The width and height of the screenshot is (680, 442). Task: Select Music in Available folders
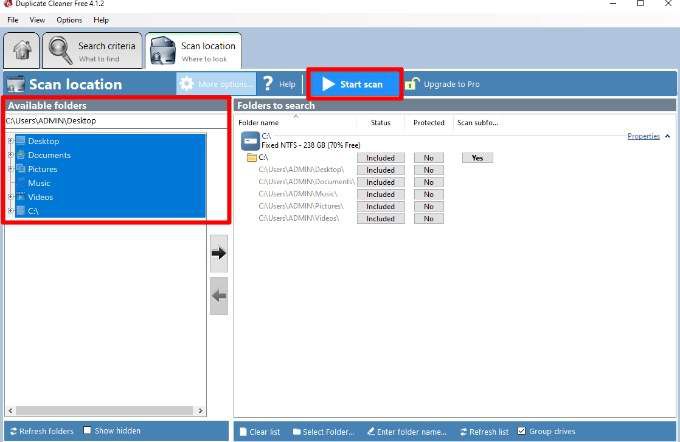coord(39,183)
